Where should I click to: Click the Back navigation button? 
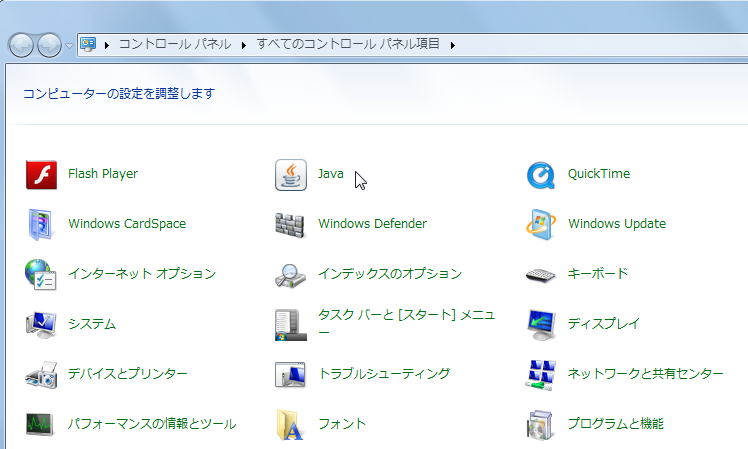(x=21, y=45)
